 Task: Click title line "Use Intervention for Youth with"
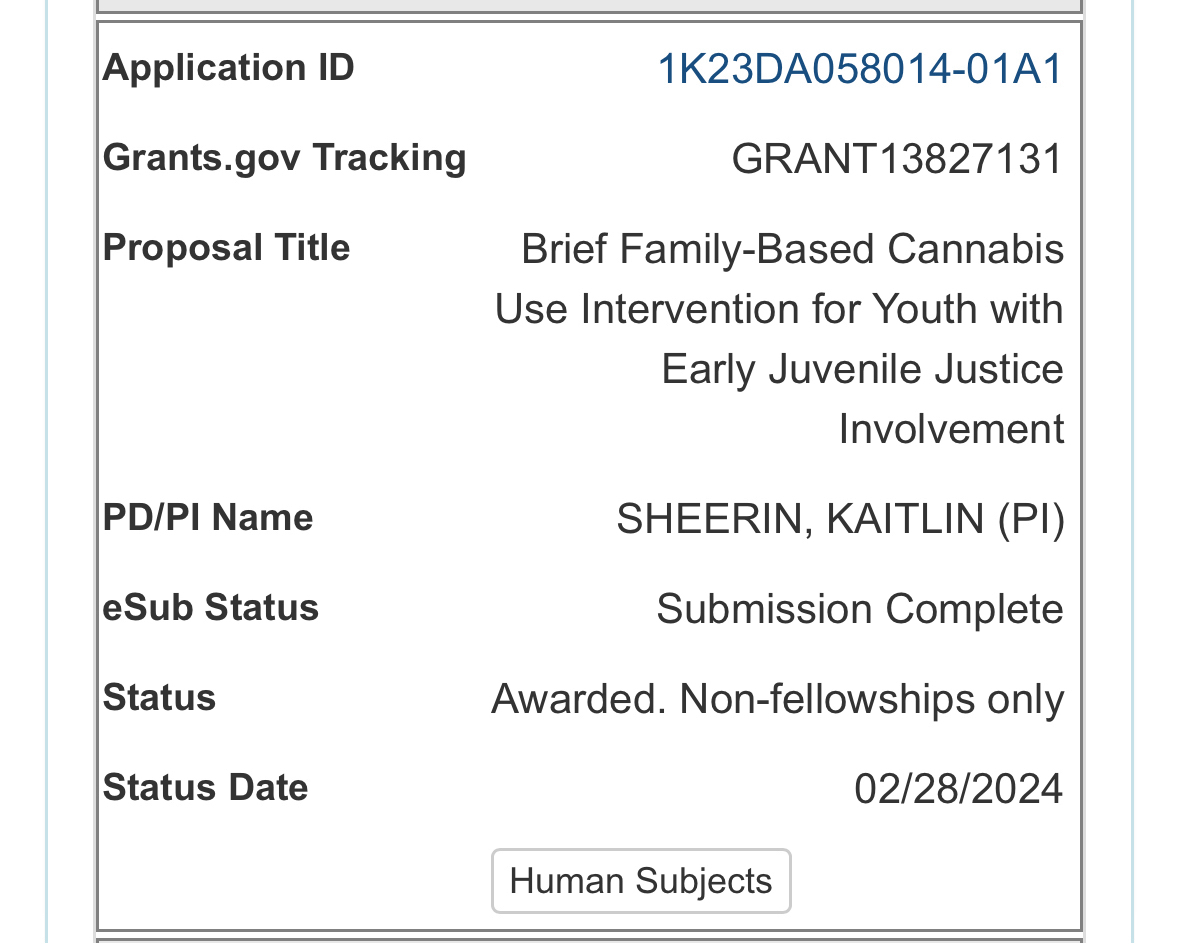point(779,309)
